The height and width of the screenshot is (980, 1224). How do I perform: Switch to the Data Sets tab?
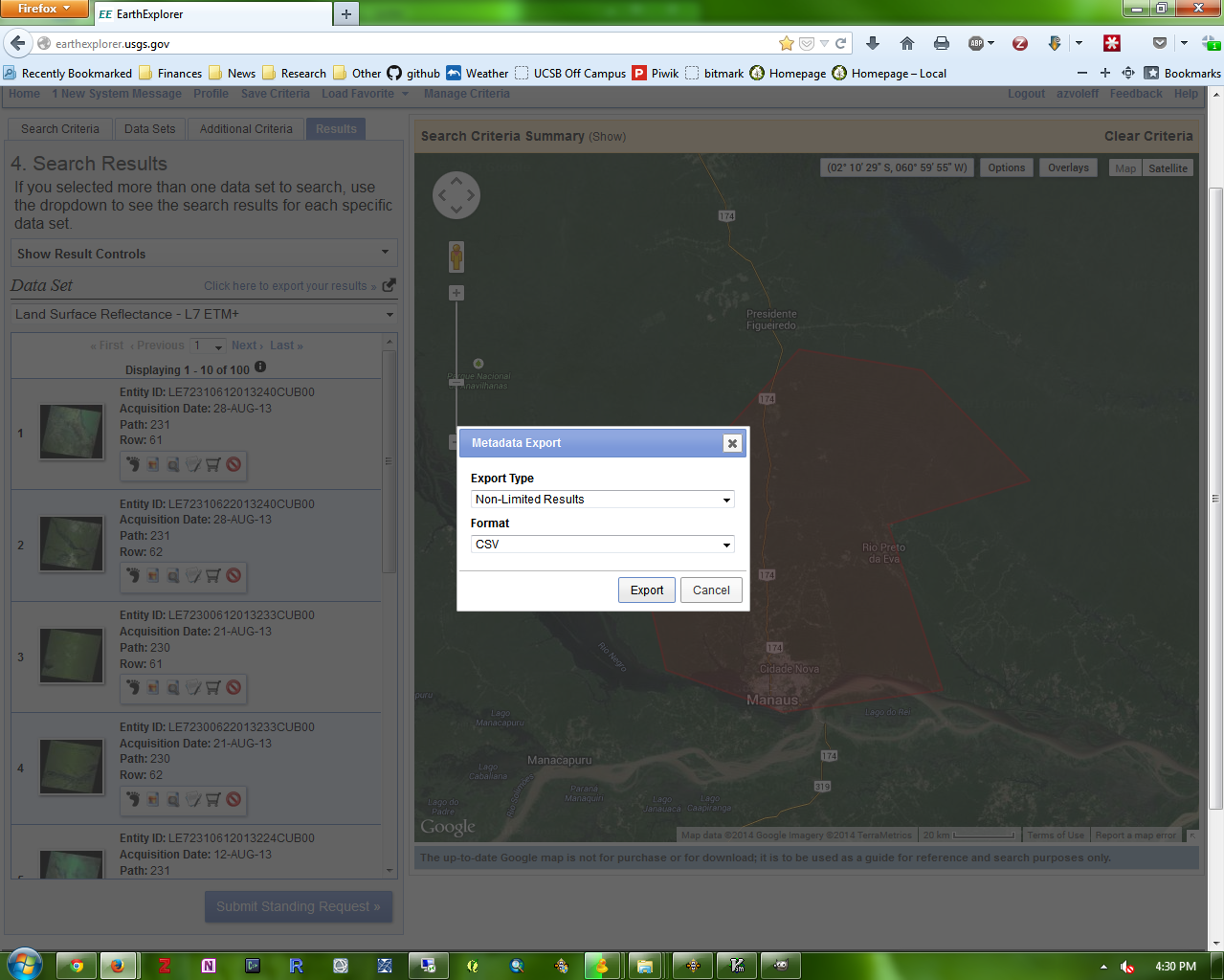tap(150, 129)
